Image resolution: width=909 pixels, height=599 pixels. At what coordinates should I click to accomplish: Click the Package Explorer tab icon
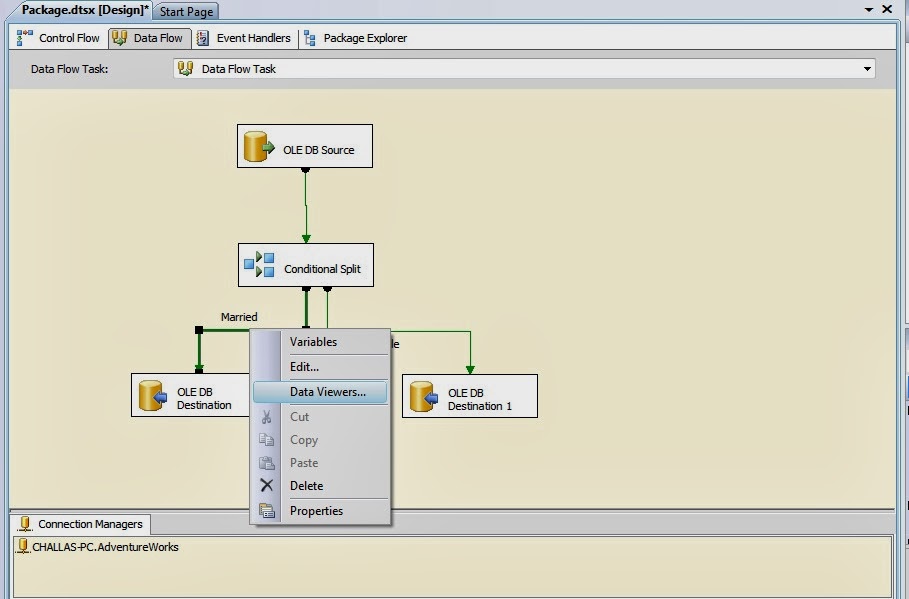pos(310,38)
